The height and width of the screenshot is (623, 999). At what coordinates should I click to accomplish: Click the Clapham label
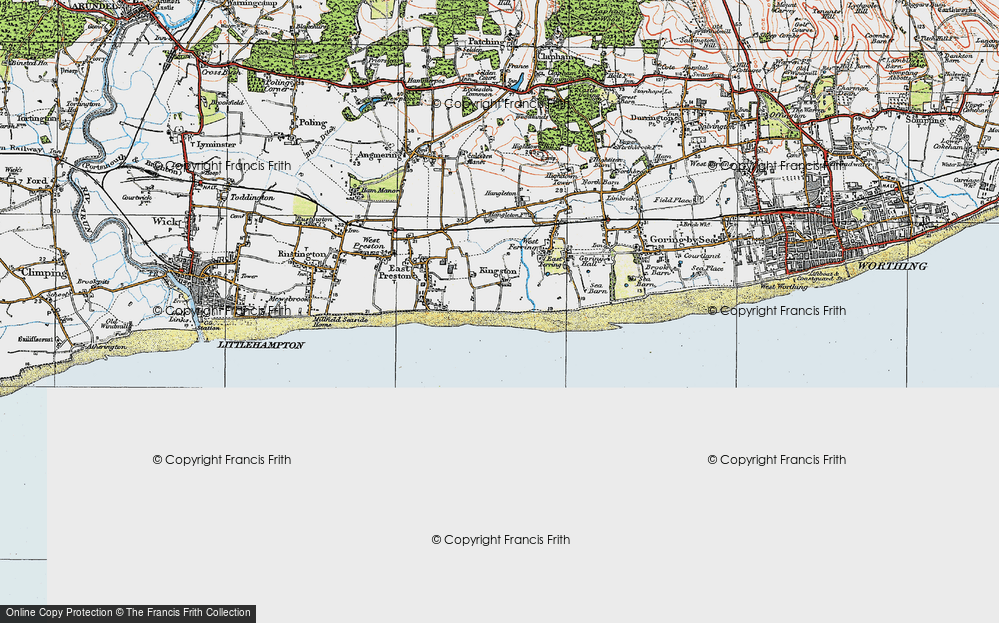point(556,56)
